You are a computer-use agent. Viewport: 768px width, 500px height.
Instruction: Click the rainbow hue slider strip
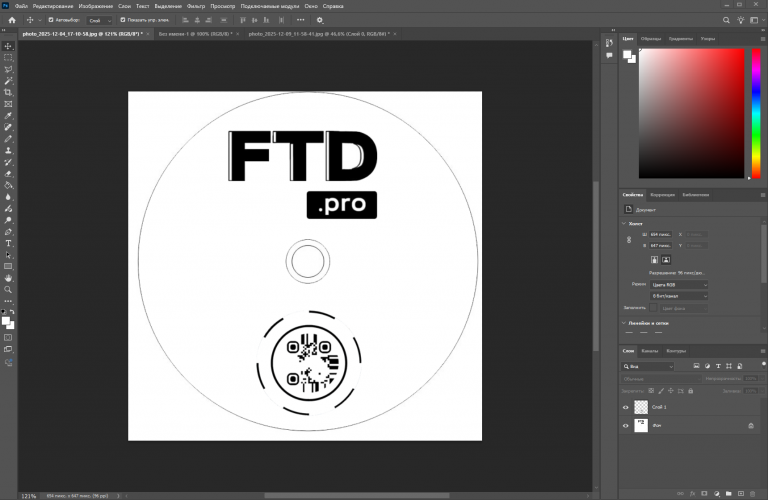pos(756,113)
